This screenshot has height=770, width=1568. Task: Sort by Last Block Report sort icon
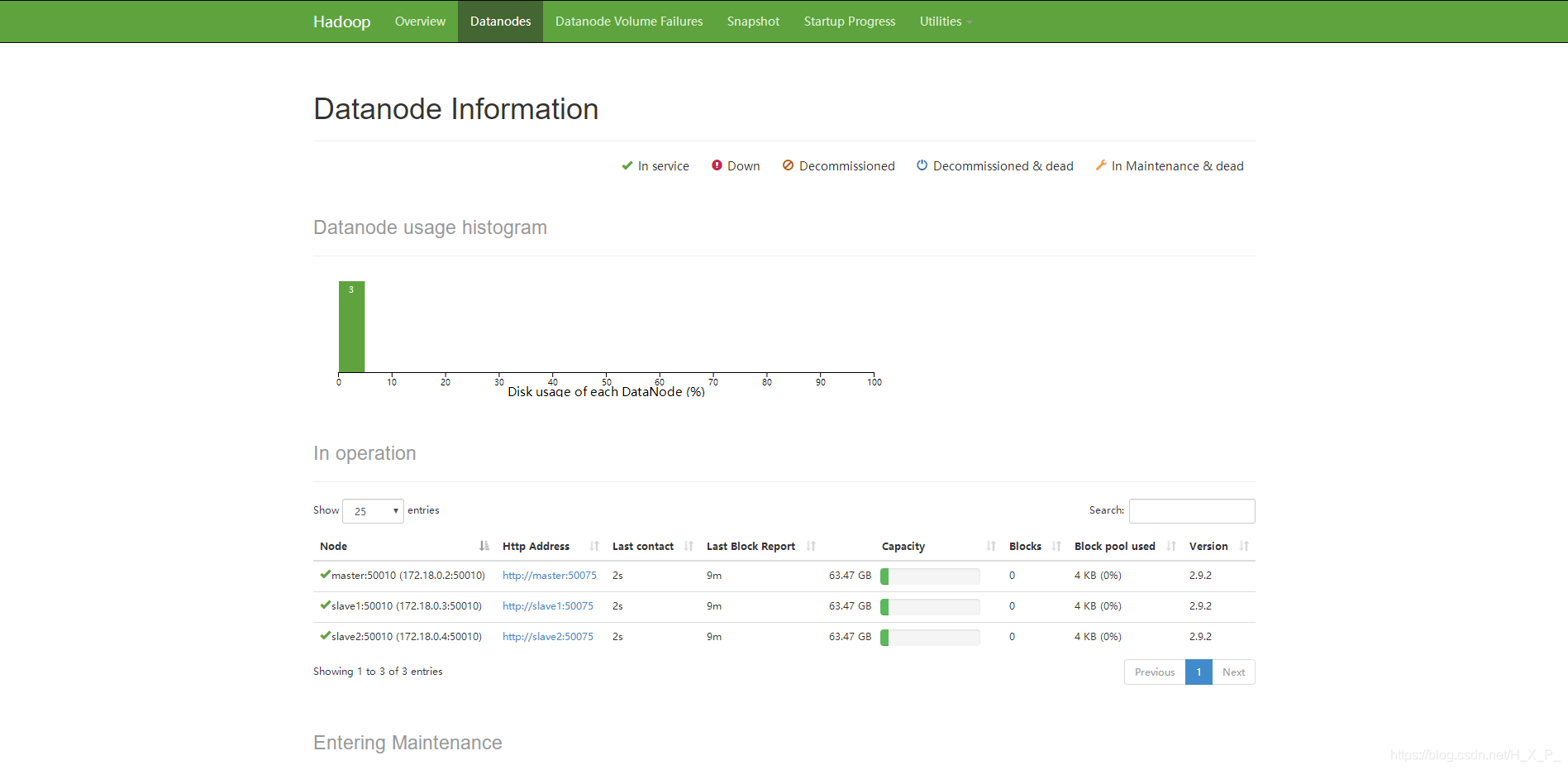point(811,546)
